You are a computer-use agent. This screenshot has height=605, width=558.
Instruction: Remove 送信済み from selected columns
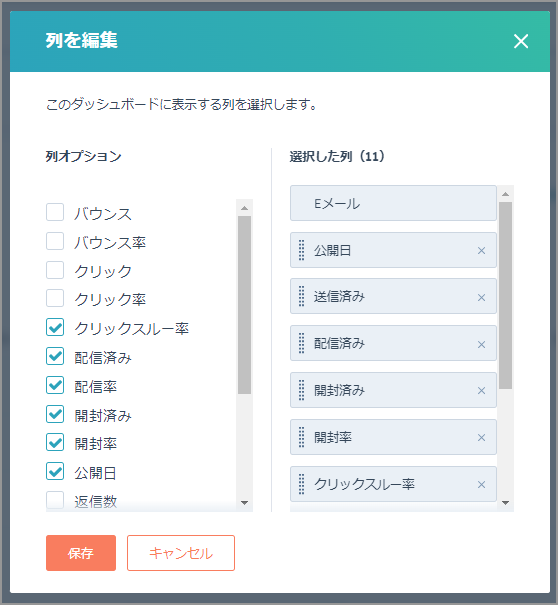(481, 297)
